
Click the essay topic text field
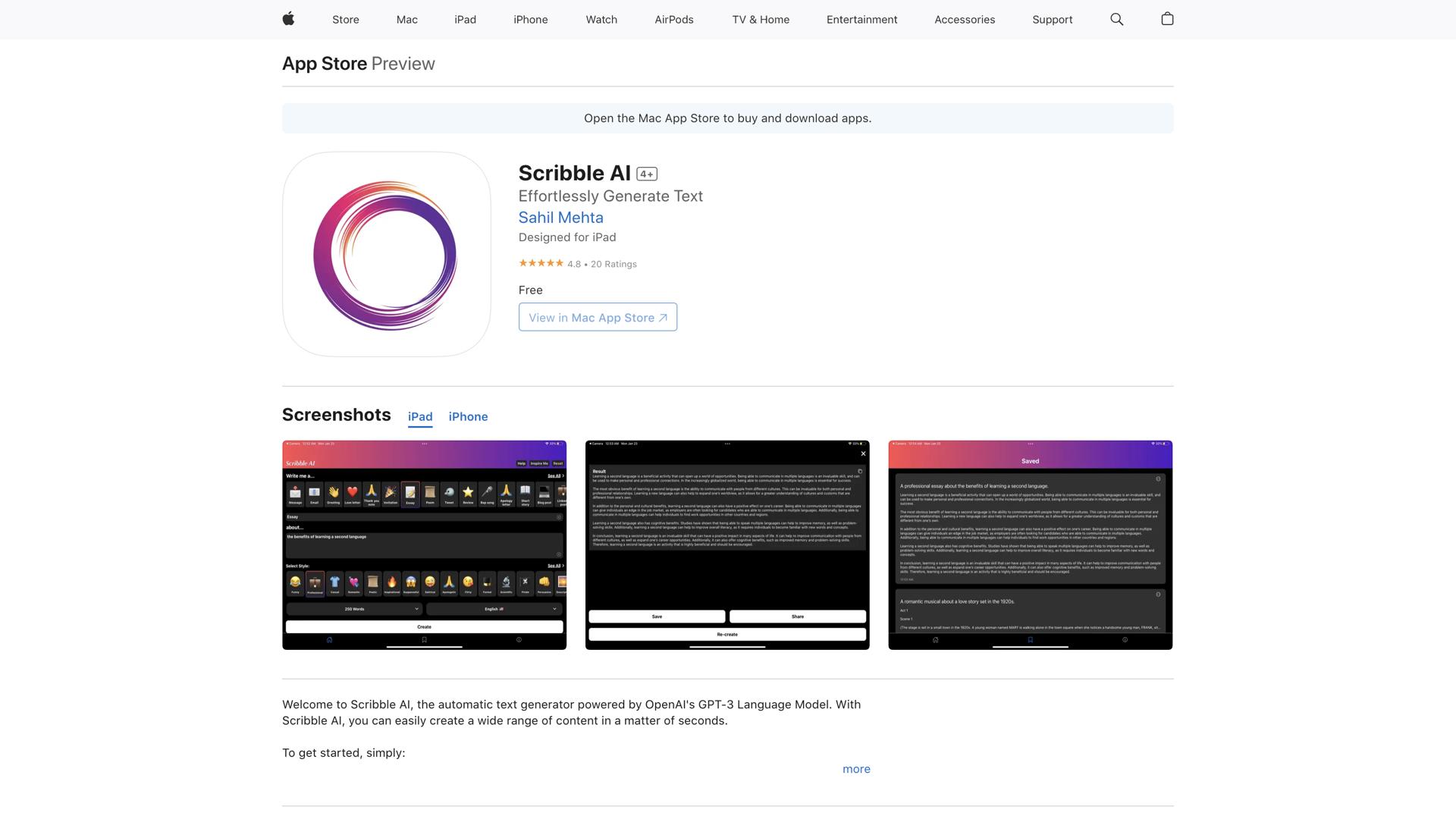[422, 544]
